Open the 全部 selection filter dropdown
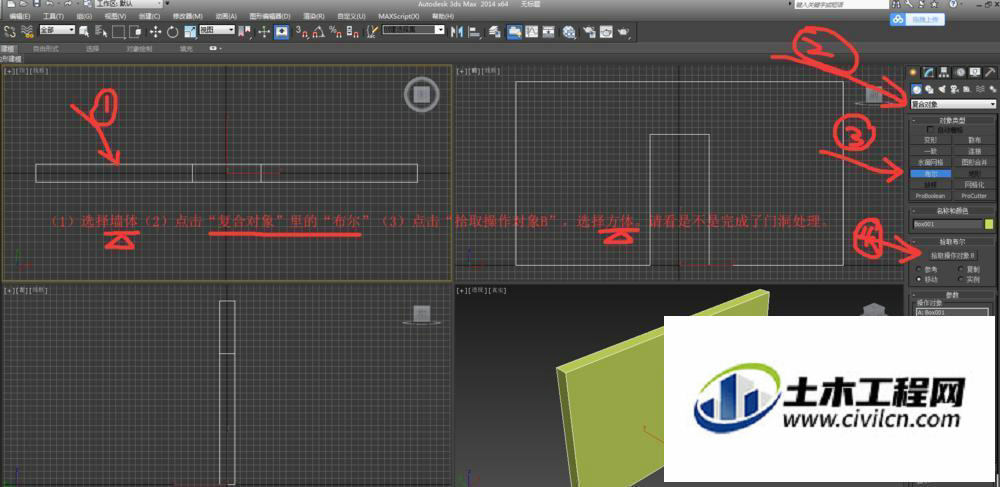 (x=57, y=30)
